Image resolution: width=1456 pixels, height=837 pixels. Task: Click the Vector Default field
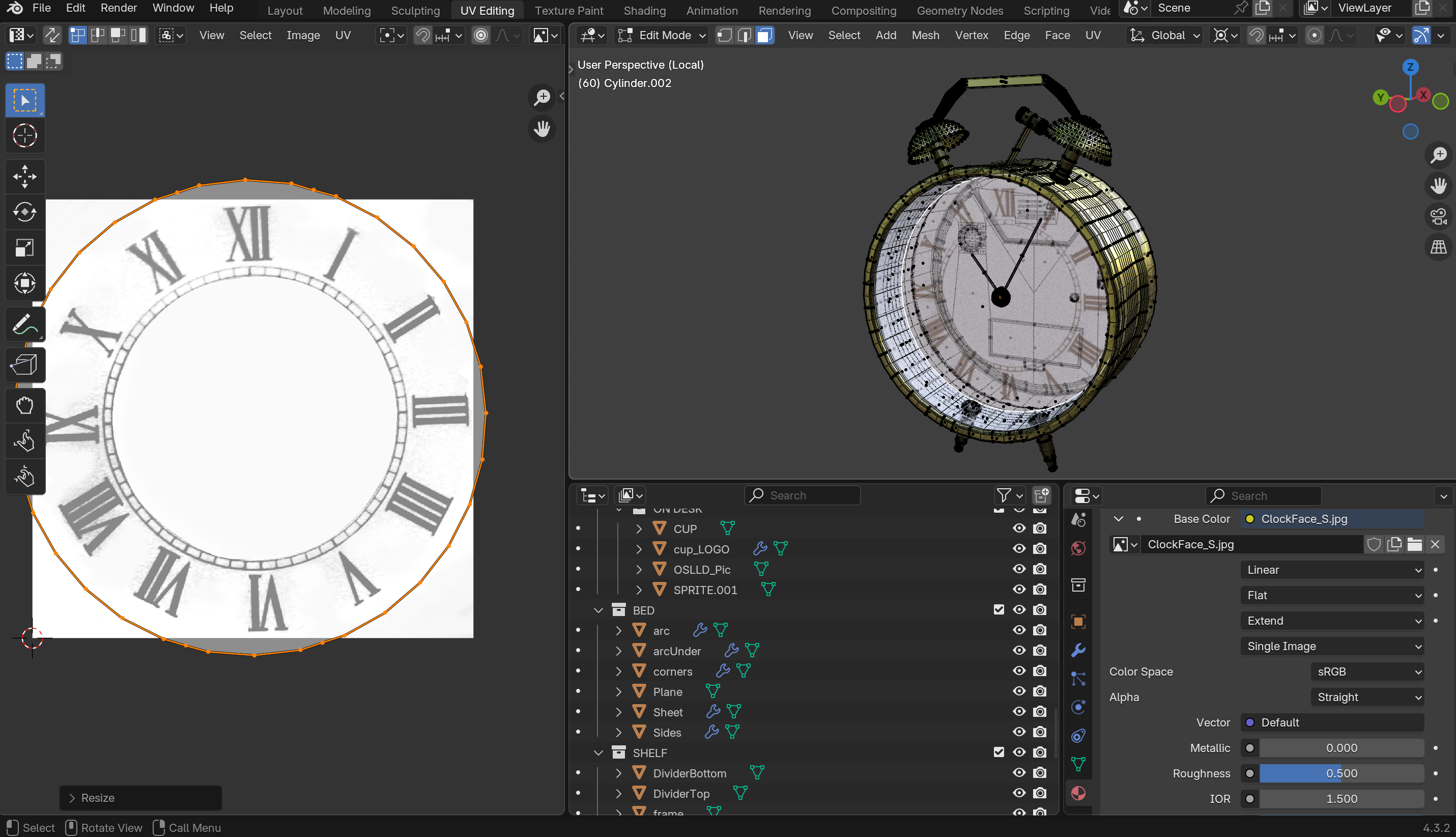[x=1332, y=722]
